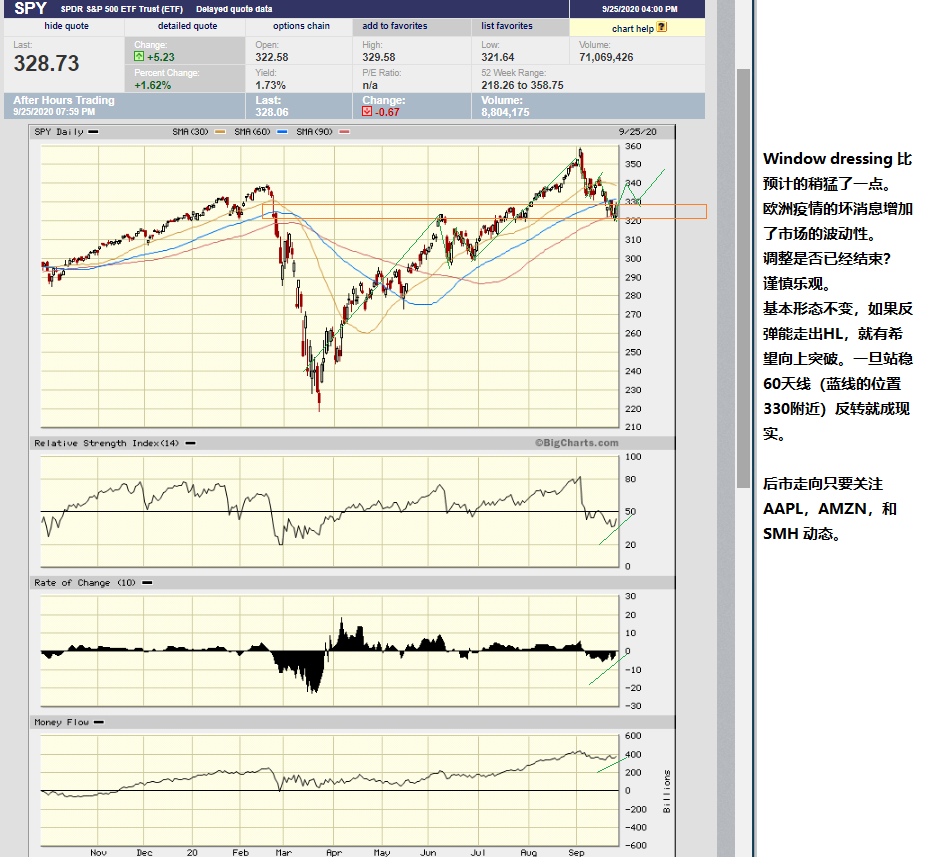The width and height of the screenshot is (931, 857).
Task: Click the SMA(30) legend entry
Action: (x=190, y=132)
